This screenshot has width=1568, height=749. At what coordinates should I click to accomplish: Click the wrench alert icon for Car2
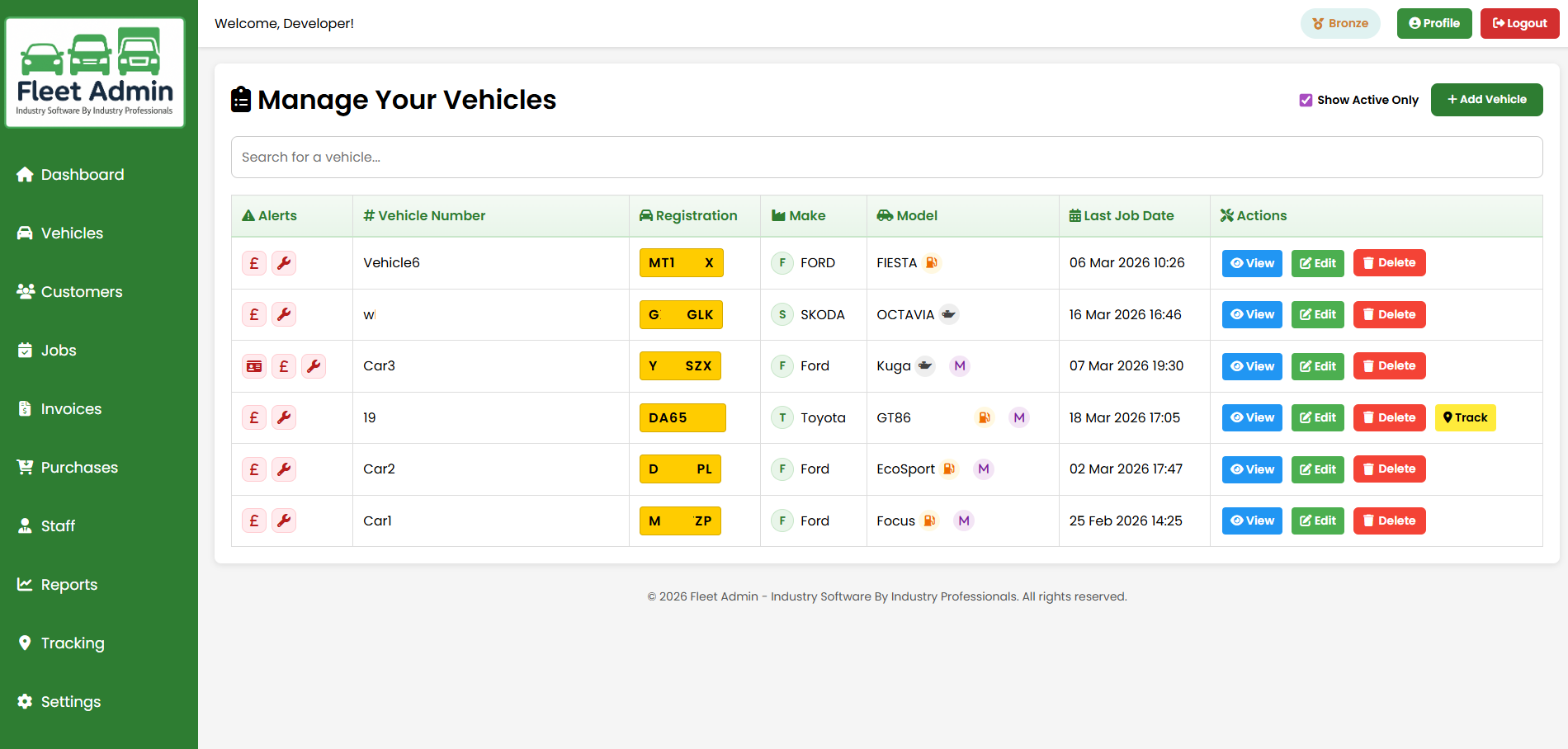tap(284, 469)
